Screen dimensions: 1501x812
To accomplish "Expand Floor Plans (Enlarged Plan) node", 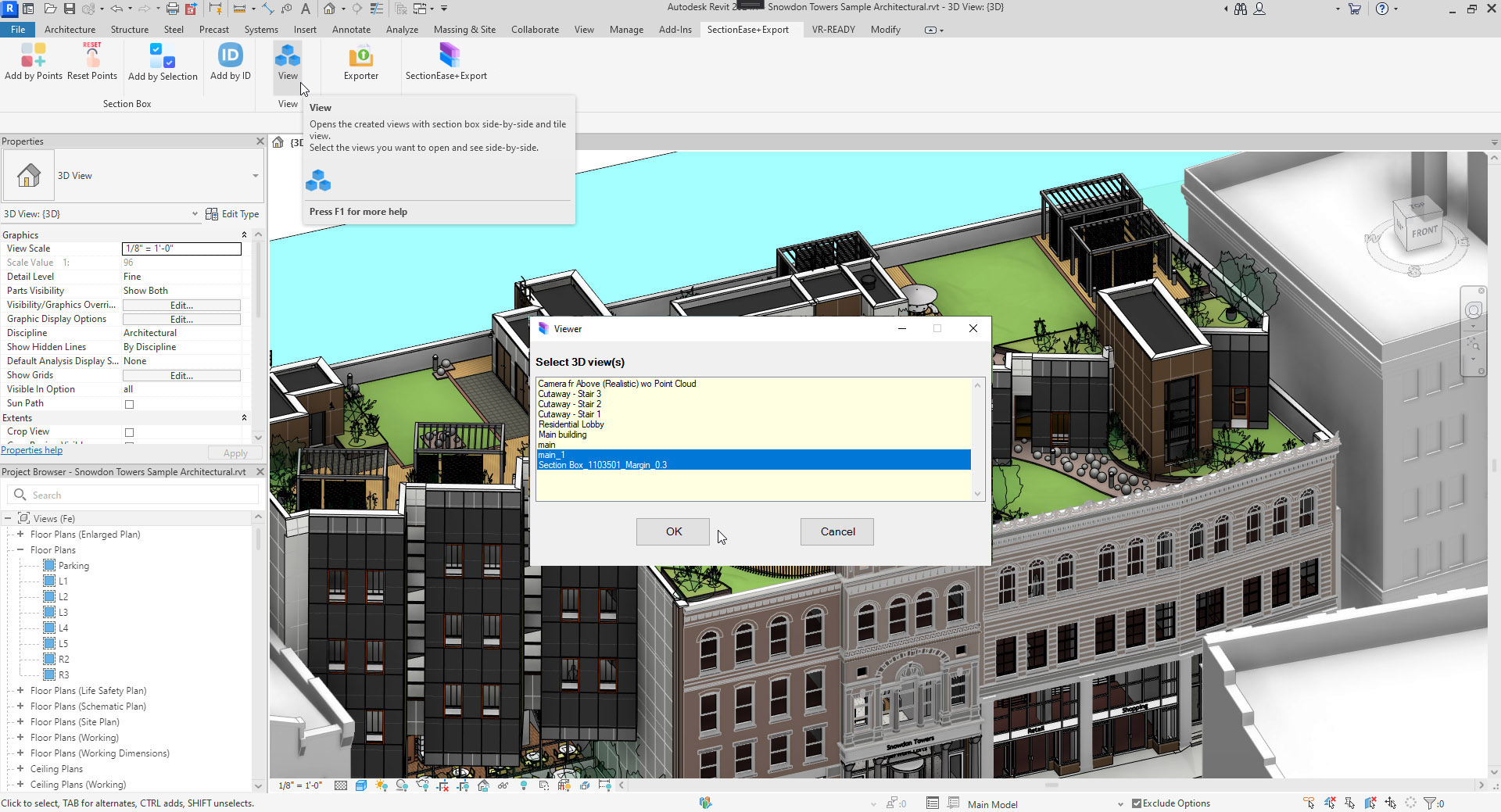I will (x=20, y=535).
